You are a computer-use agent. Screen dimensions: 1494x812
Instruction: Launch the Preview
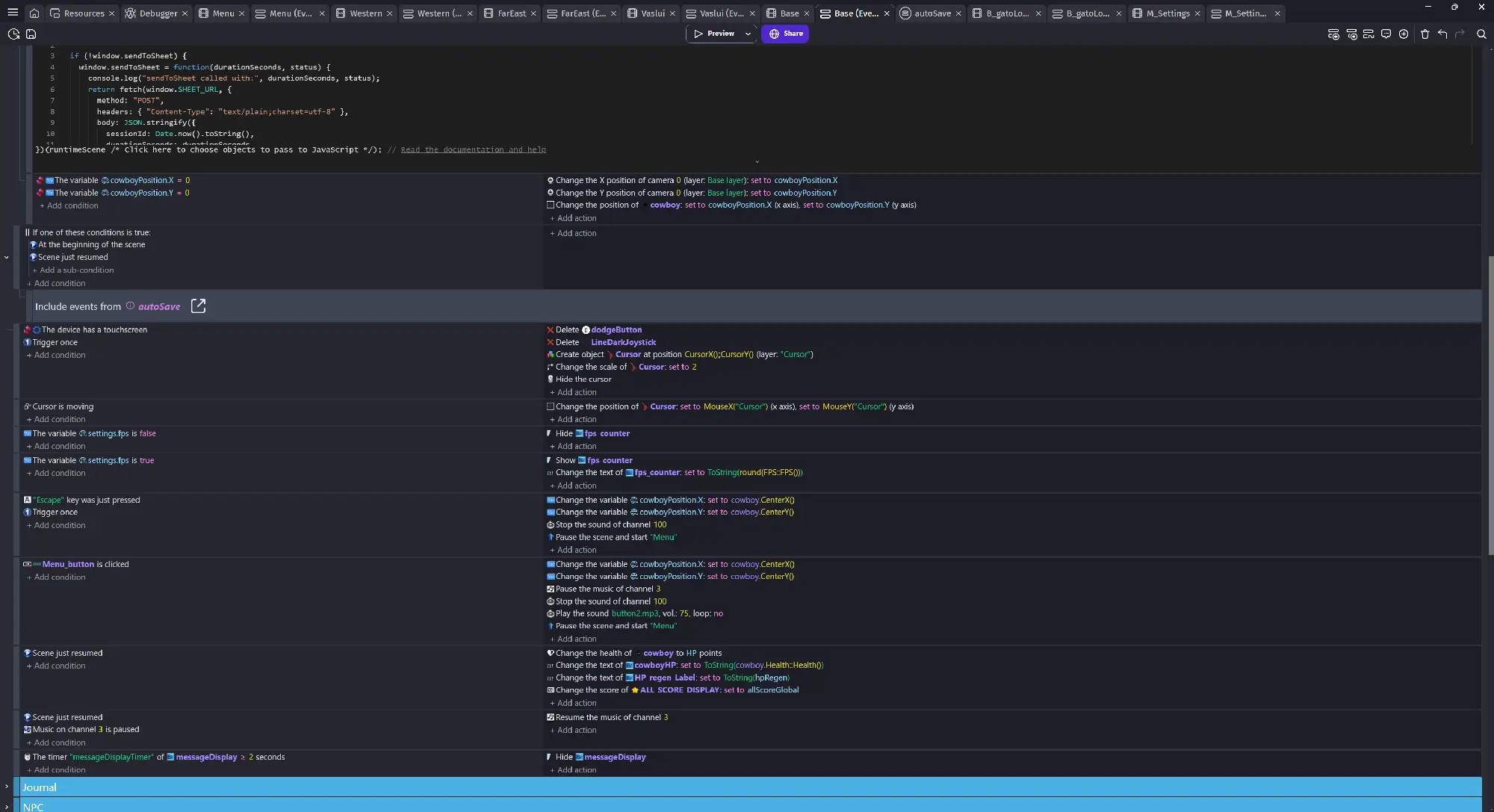(x=714, y=34)
